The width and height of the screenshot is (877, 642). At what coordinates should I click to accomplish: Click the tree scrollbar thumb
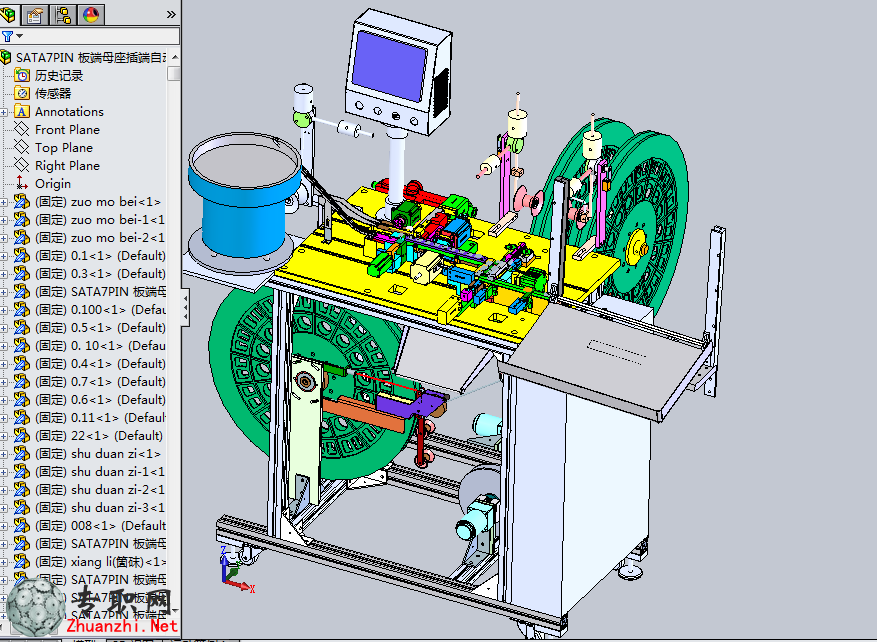click(x=174, y=73)
